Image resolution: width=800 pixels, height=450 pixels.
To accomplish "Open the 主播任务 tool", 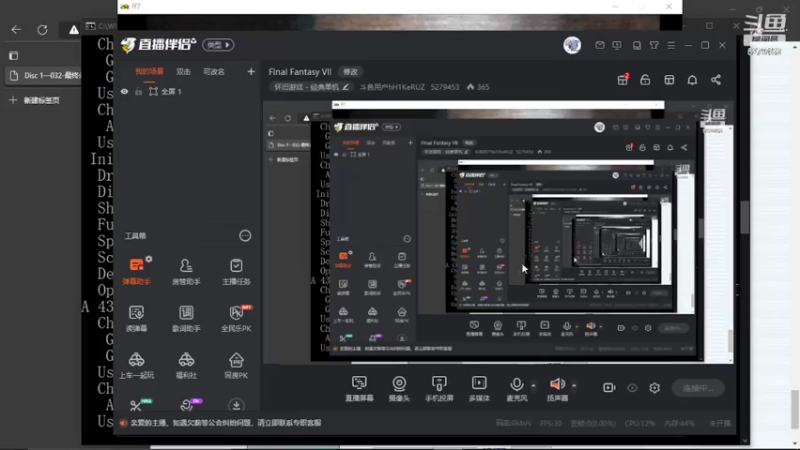I will [x=236, y=271].
